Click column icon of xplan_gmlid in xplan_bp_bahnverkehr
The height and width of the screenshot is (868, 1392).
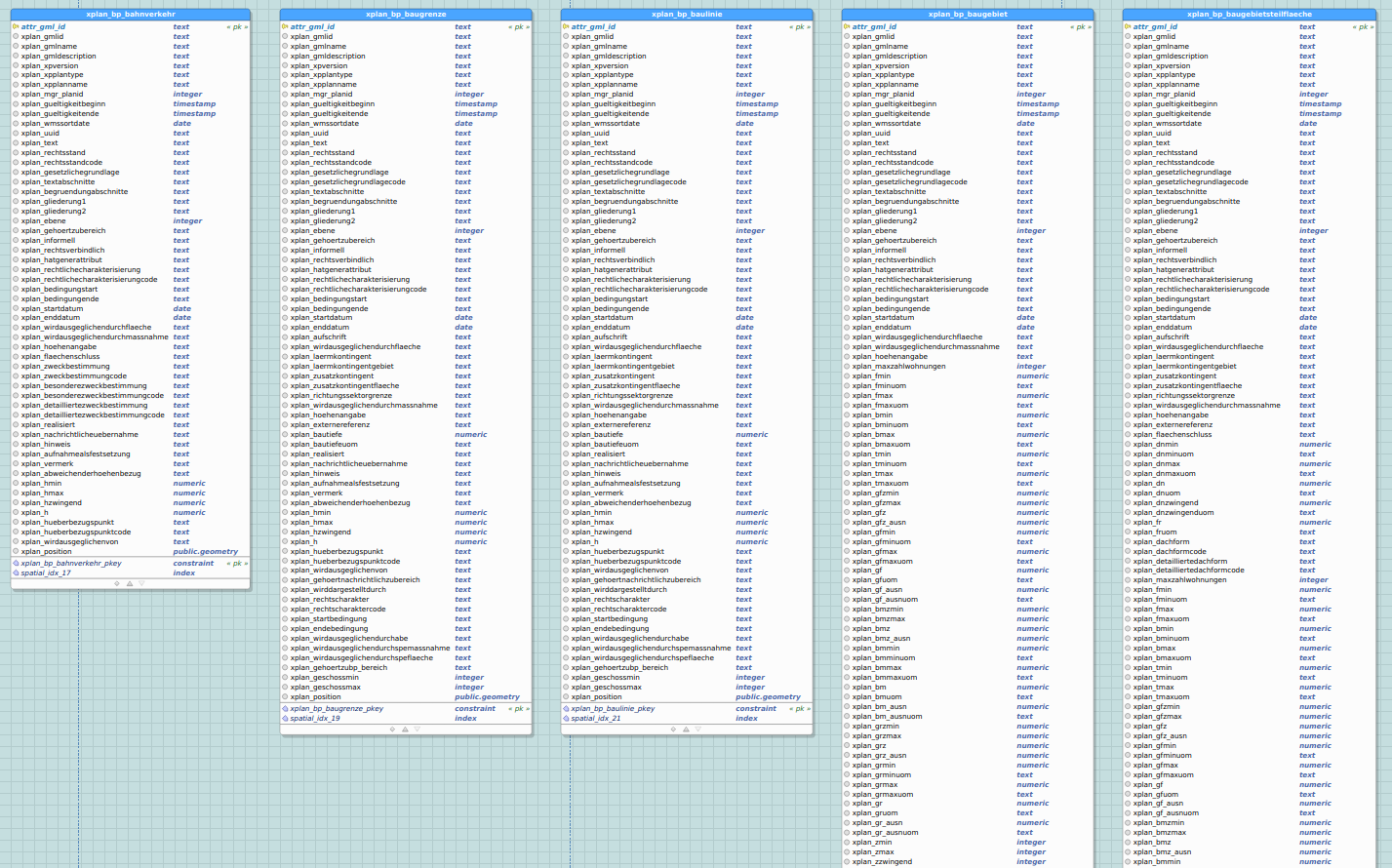16,37
